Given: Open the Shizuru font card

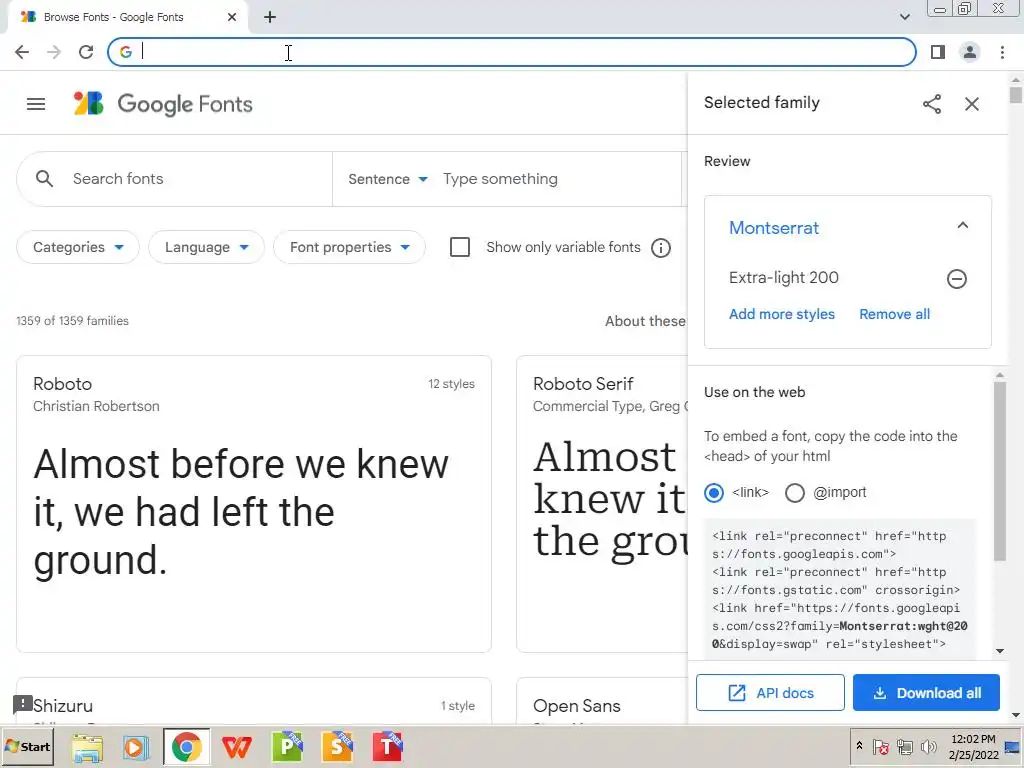Looking at the screenshot, I should click(x=254, y=701).
